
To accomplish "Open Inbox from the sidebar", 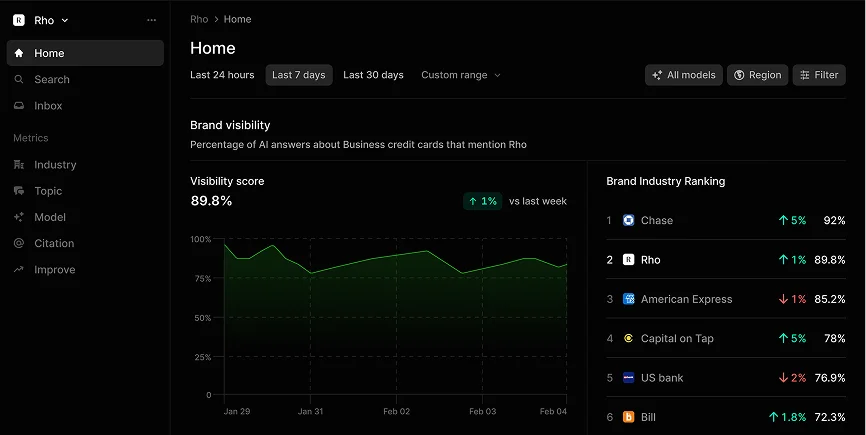I will [x=47, y=106].
